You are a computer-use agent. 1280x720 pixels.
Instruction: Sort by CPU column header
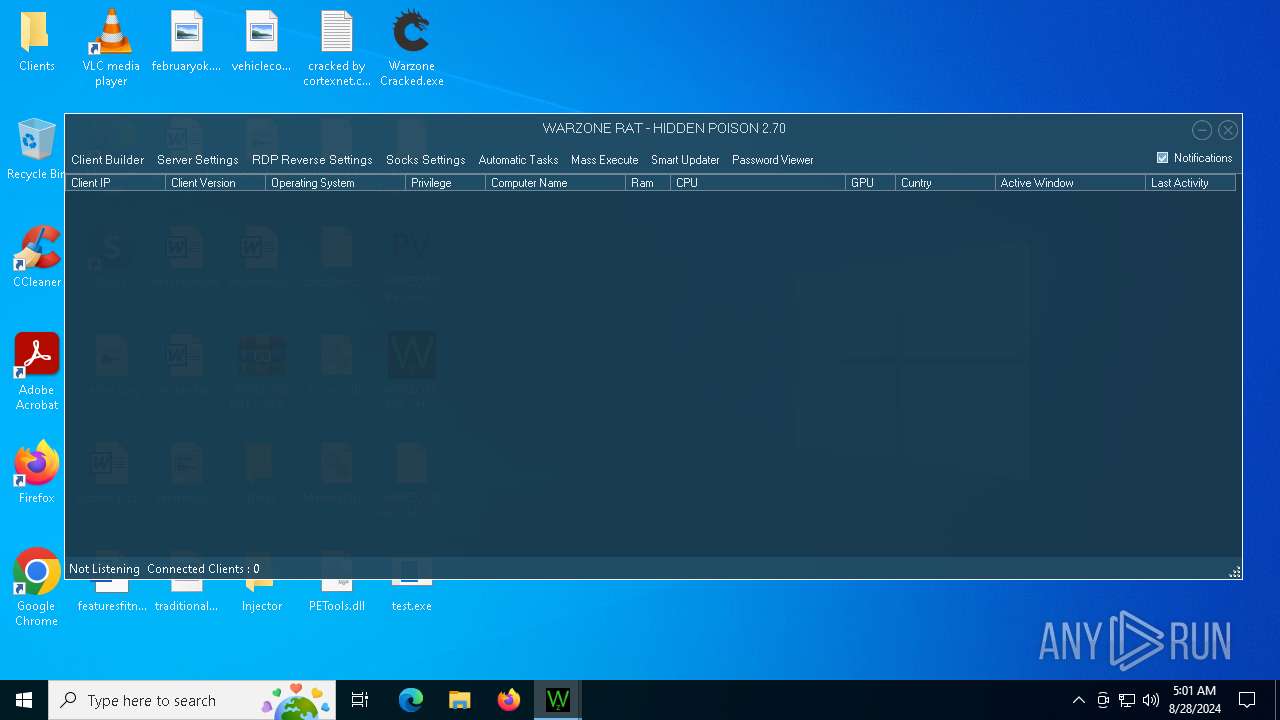[758, 183]
